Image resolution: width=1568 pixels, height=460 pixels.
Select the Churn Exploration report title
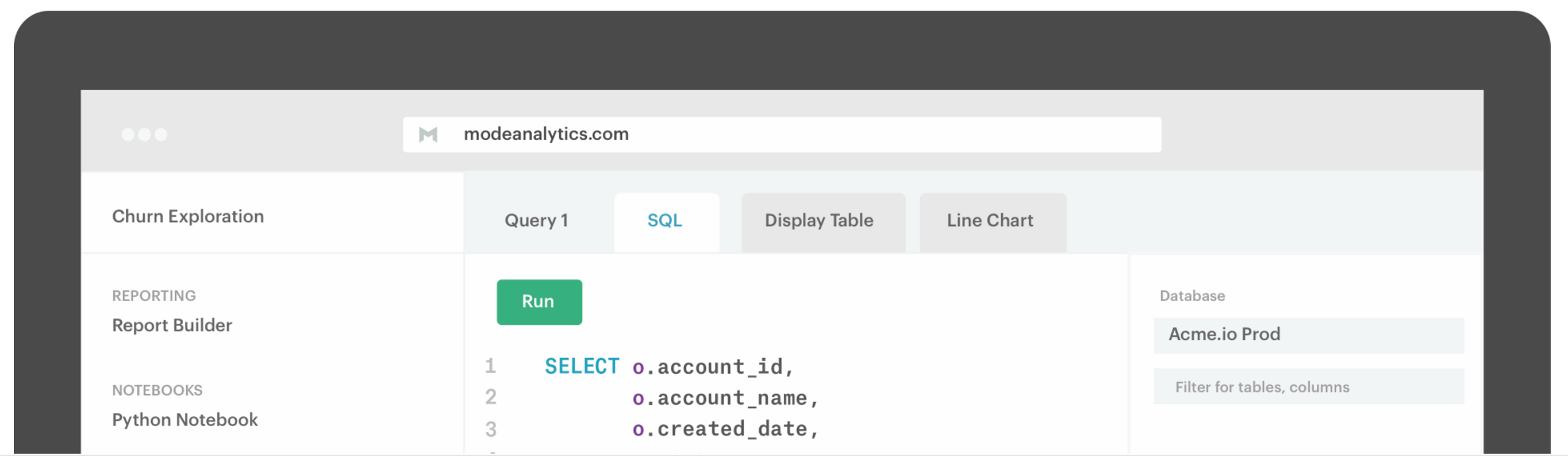click(x=188, y=217)
